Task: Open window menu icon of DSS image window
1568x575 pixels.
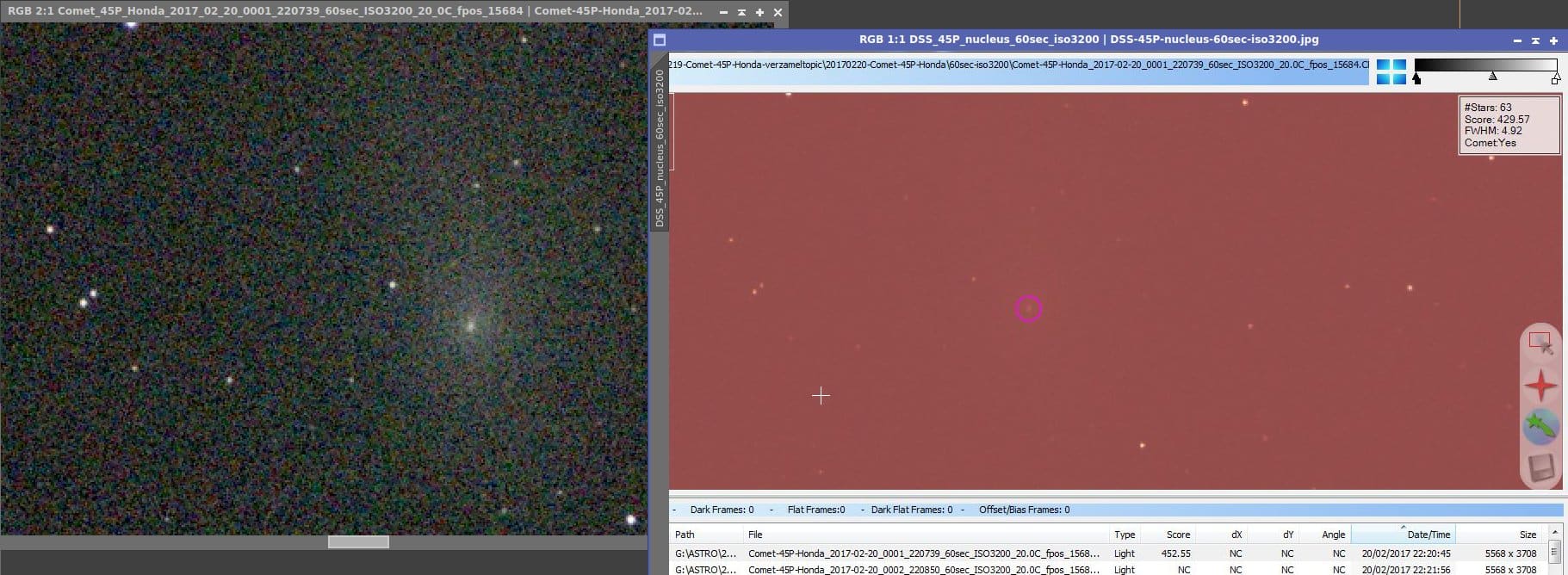Action: click(660, 40)
